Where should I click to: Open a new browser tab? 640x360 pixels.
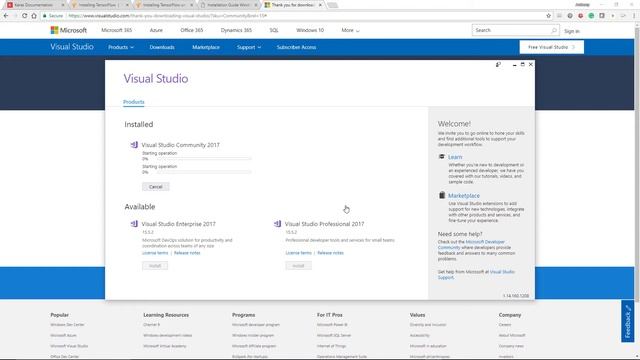[x=333, y=5]
